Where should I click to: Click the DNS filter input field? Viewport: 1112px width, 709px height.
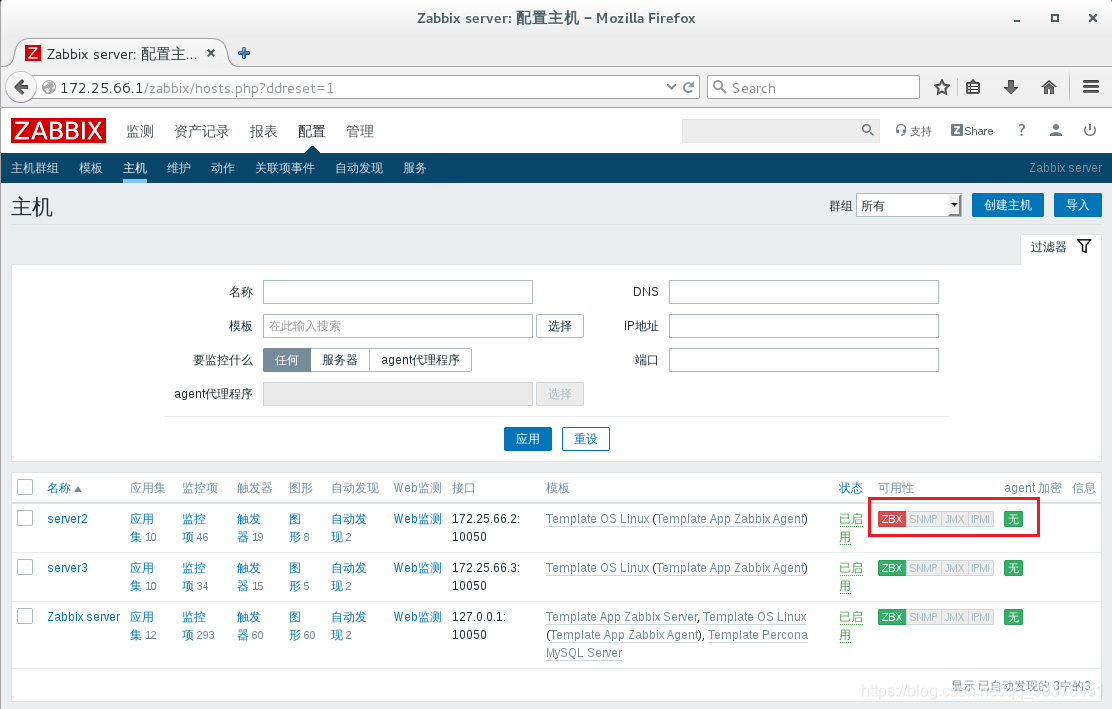(x=804, y=292)
